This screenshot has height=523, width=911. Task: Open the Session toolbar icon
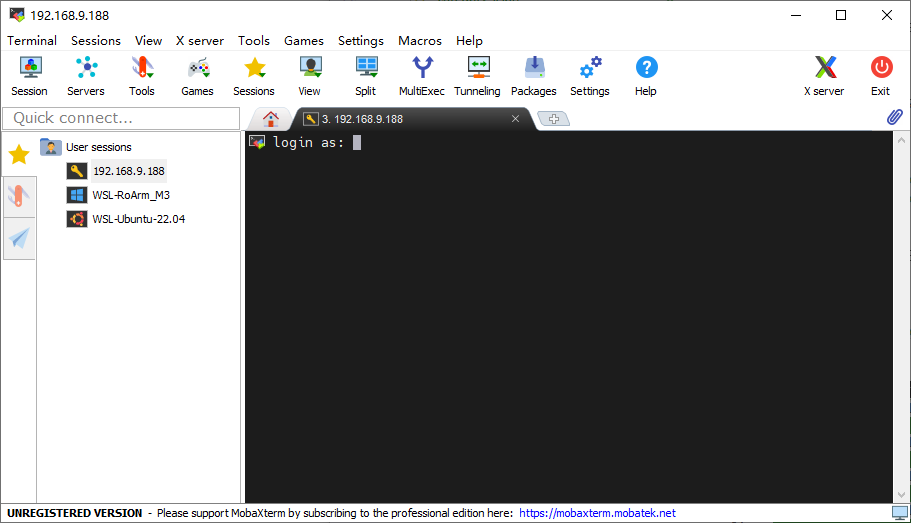30,76
